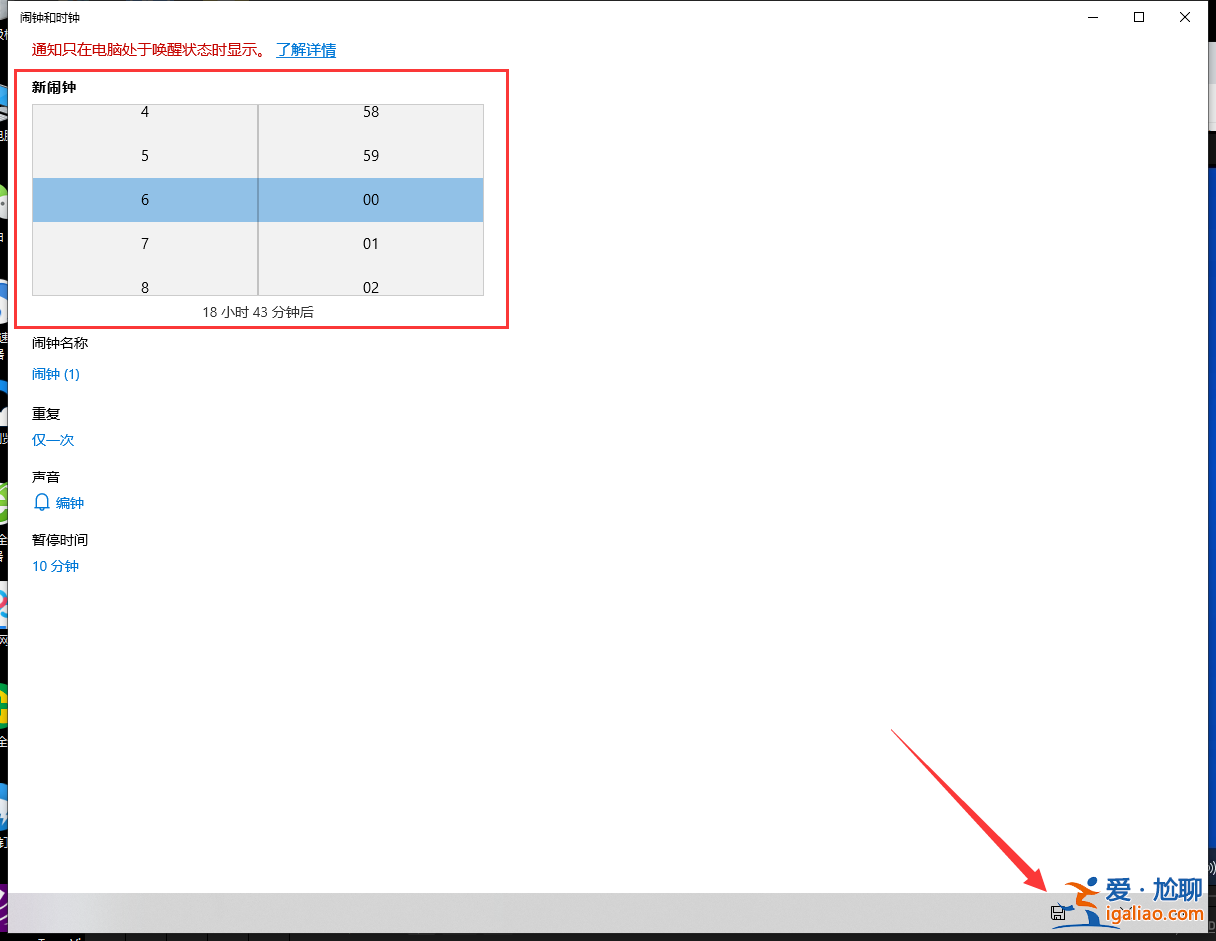Select hour 7 in the hour column
The image size is (1216, 941).
tap(144, 243)
